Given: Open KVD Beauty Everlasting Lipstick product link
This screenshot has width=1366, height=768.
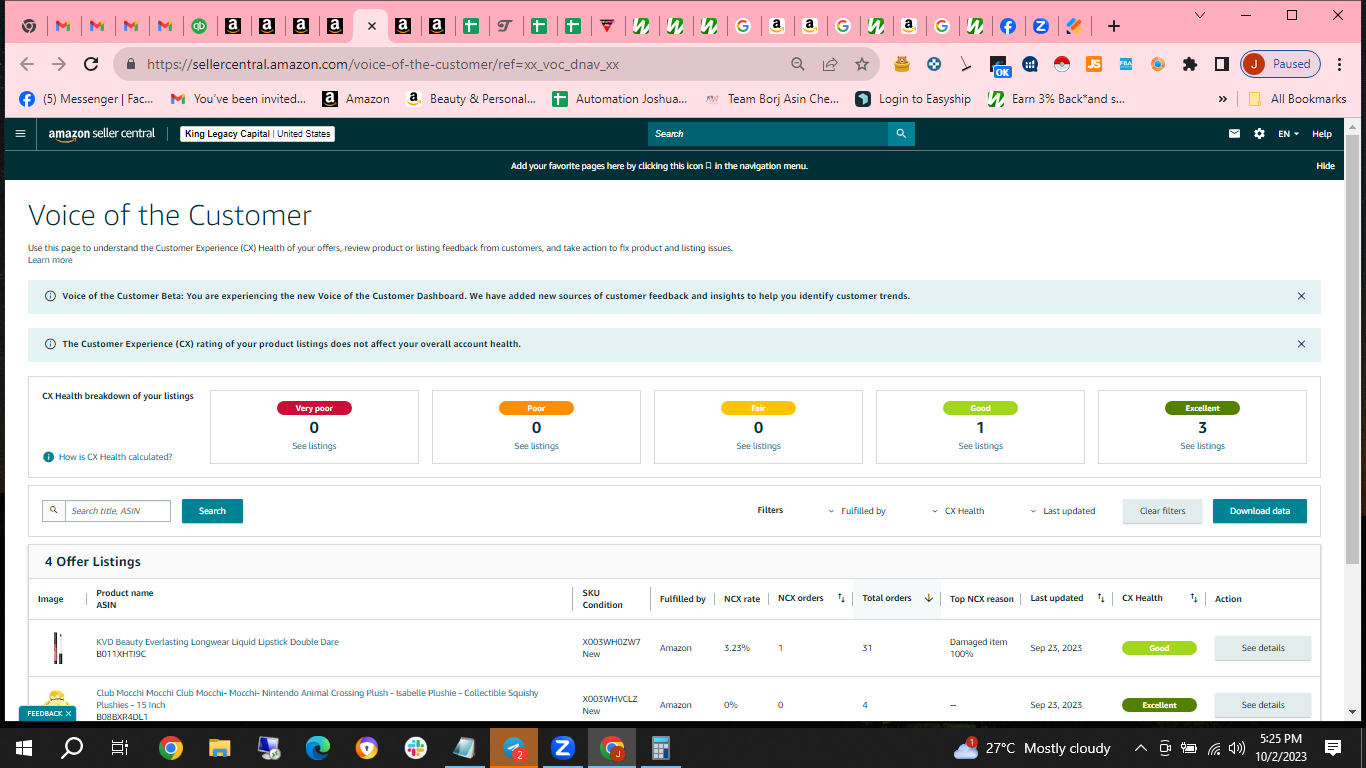Looking at the screenshot, I should (x=217, y=642).
